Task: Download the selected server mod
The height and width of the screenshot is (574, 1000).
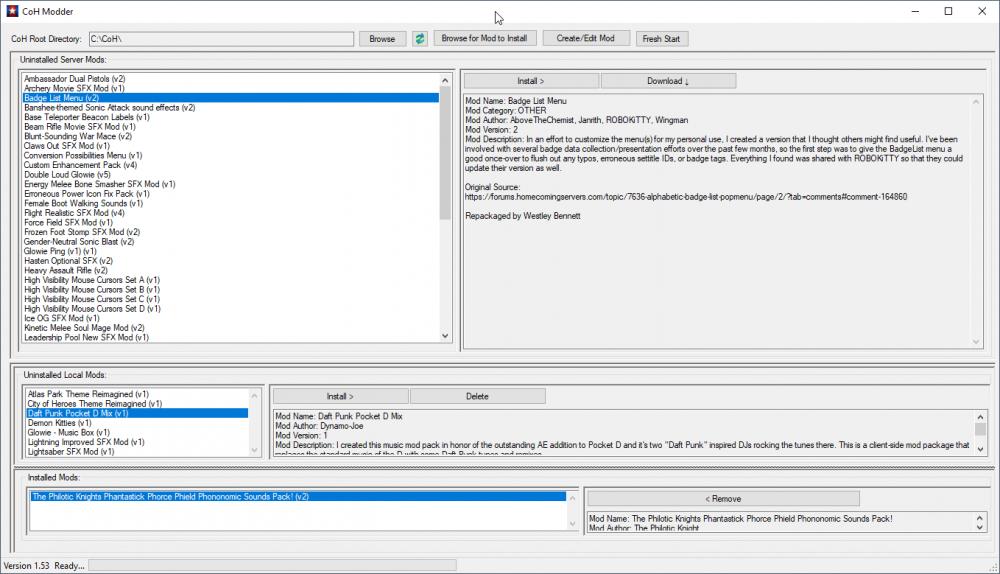Action: [x=668, y=80]
